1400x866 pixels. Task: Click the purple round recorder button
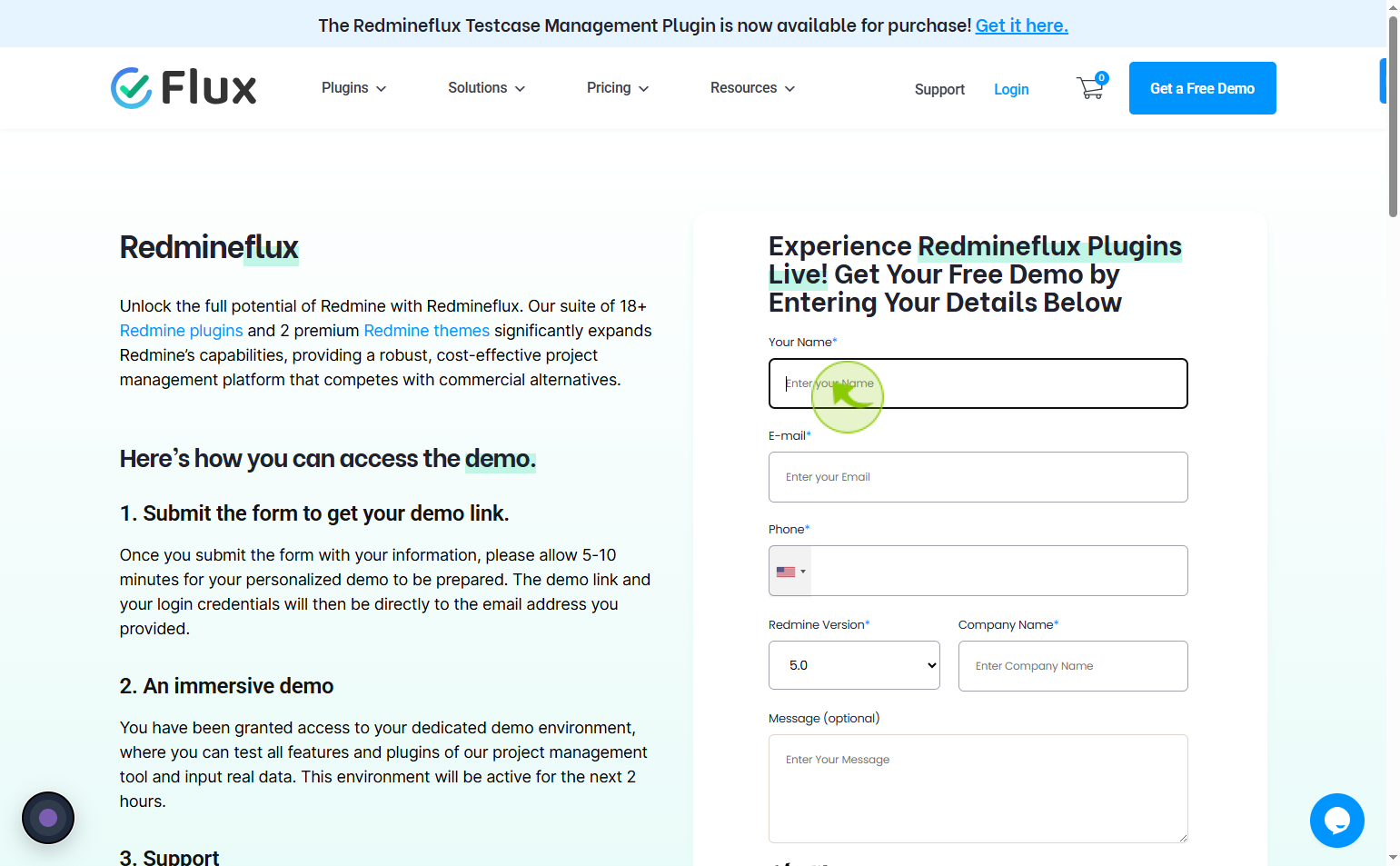click(x=48, y=818)
